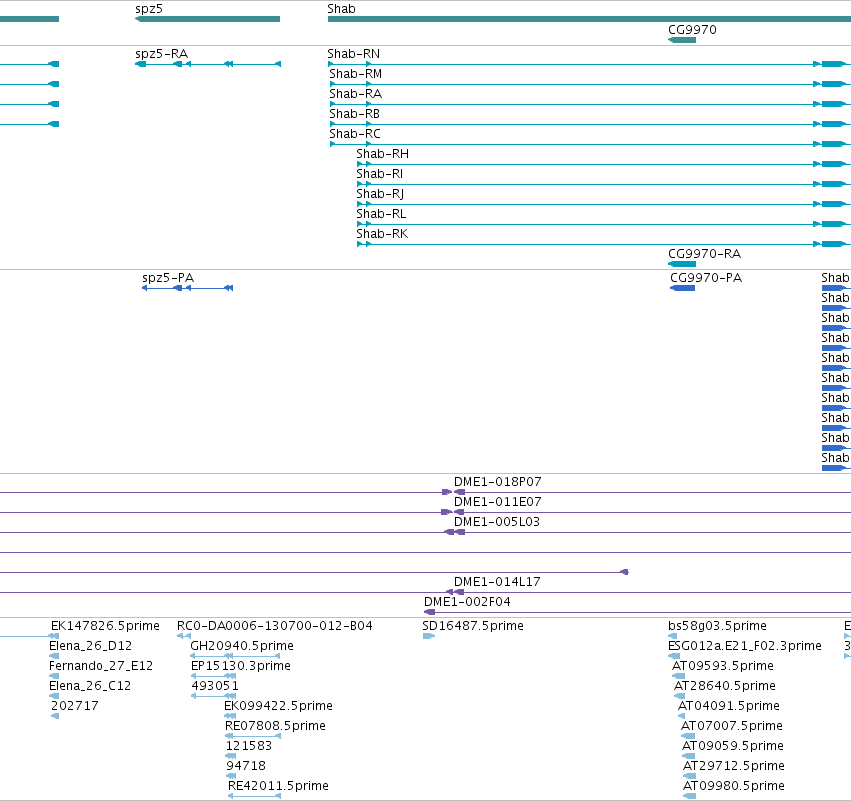Click the spz5-PA protein label
Screen dimensions: 851x801
point(168,278)
